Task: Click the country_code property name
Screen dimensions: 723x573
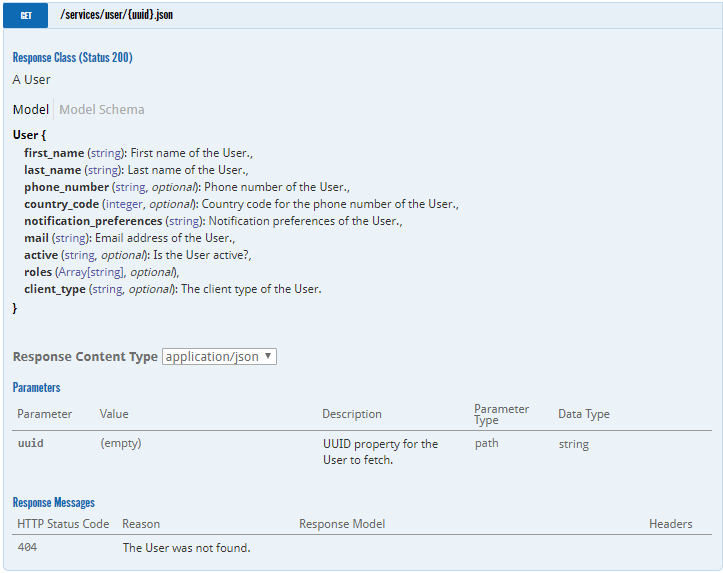Action: click(x=61, y=204)
